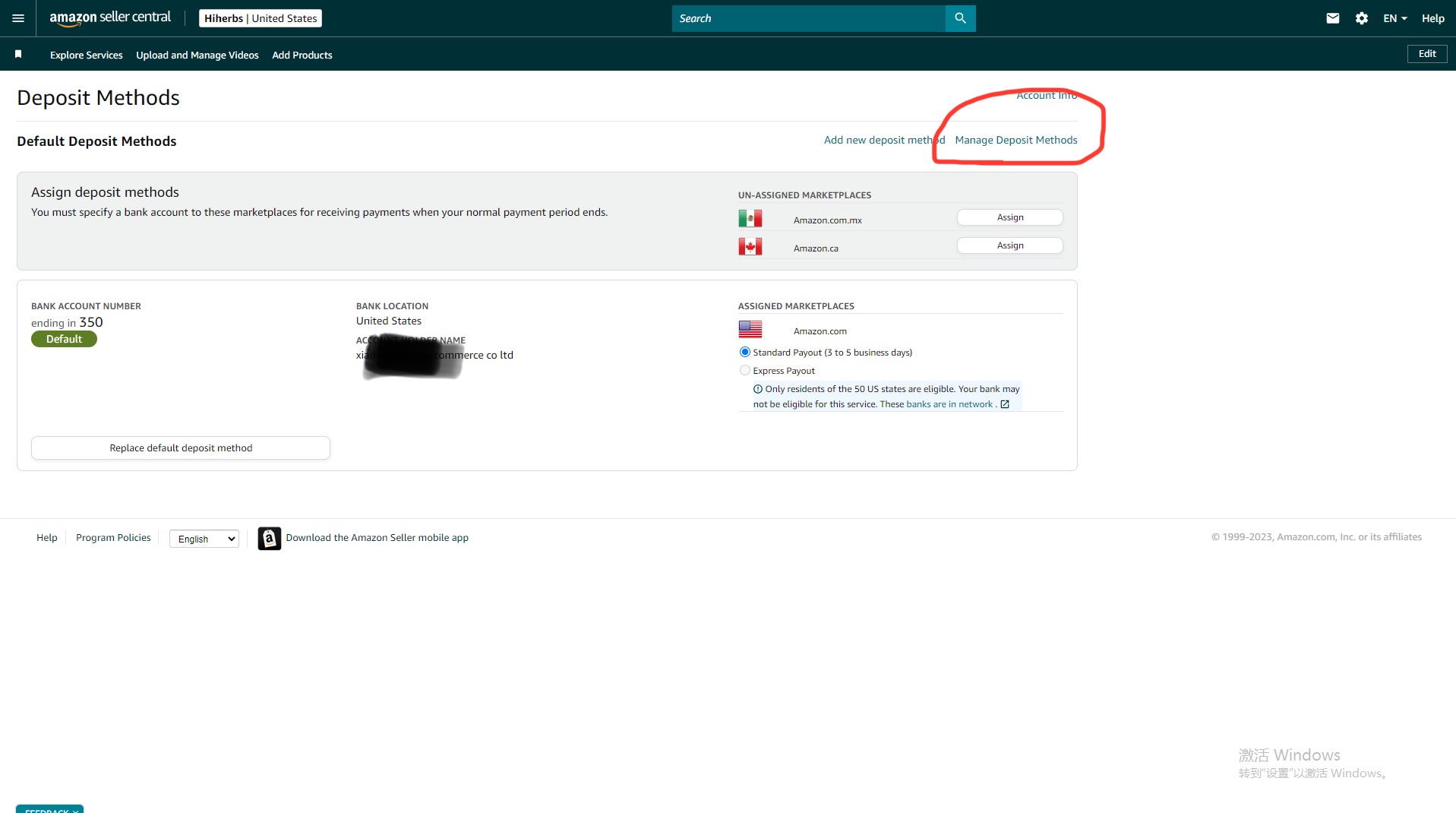Open the settings gear icon

click(x=1361, y=18)
